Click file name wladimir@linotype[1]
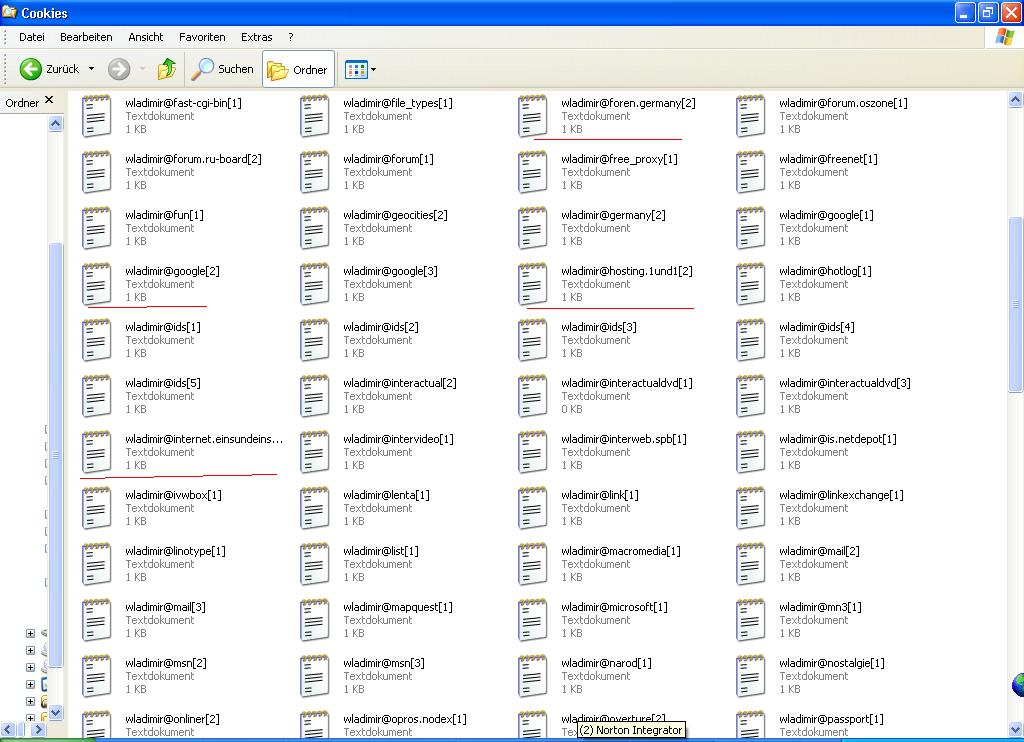Viewport: 1024px width, 742px height. click(x=176, y=551)
